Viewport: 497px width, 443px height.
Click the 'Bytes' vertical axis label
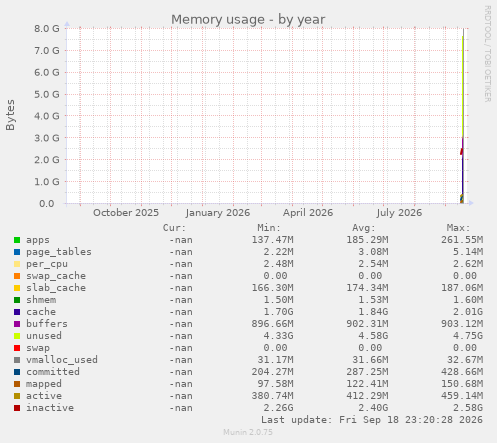point(10,115)
